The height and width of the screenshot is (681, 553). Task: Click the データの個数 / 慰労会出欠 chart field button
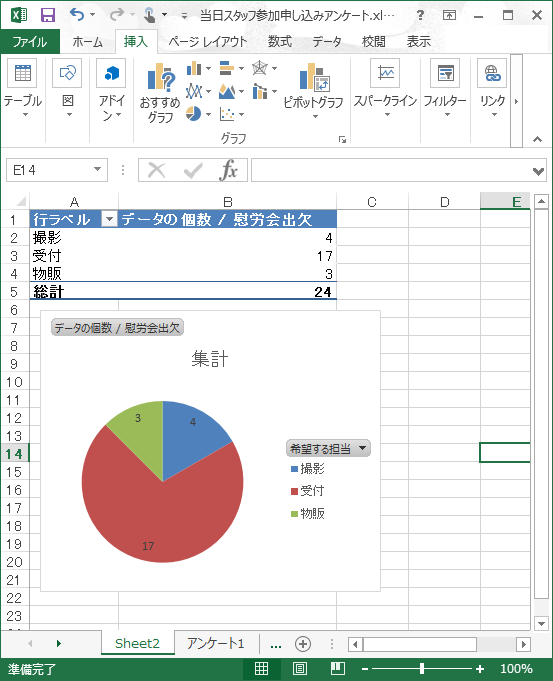117,327
